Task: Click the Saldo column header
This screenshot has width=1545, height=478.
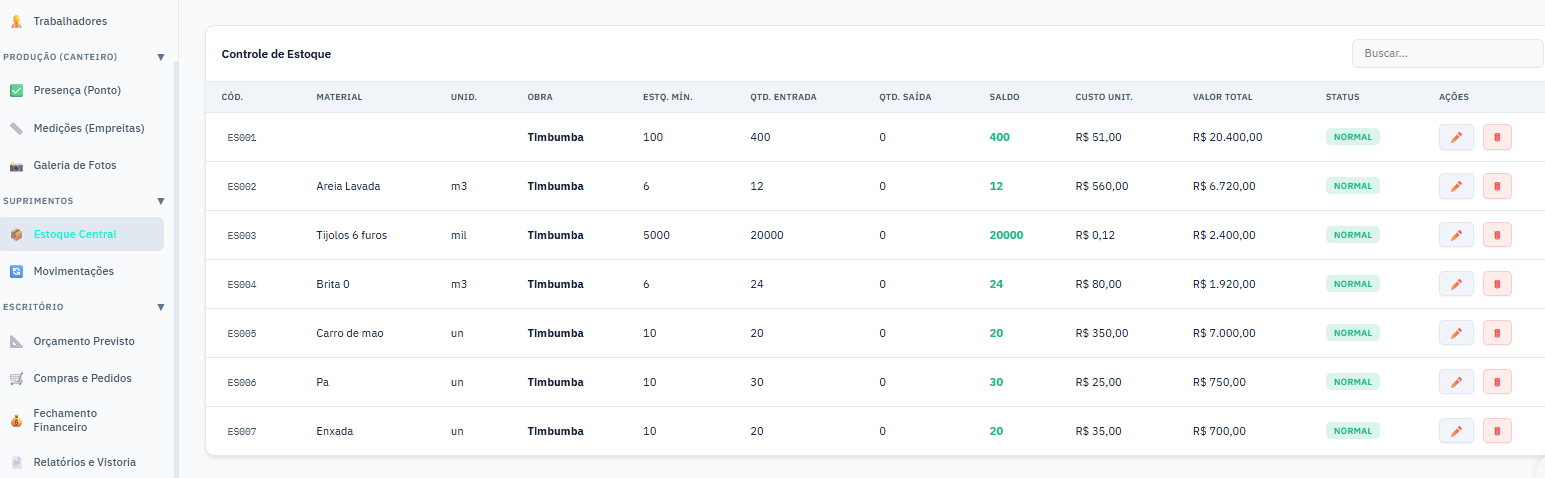Action: pyautogui.click(x=1004, y=97)
